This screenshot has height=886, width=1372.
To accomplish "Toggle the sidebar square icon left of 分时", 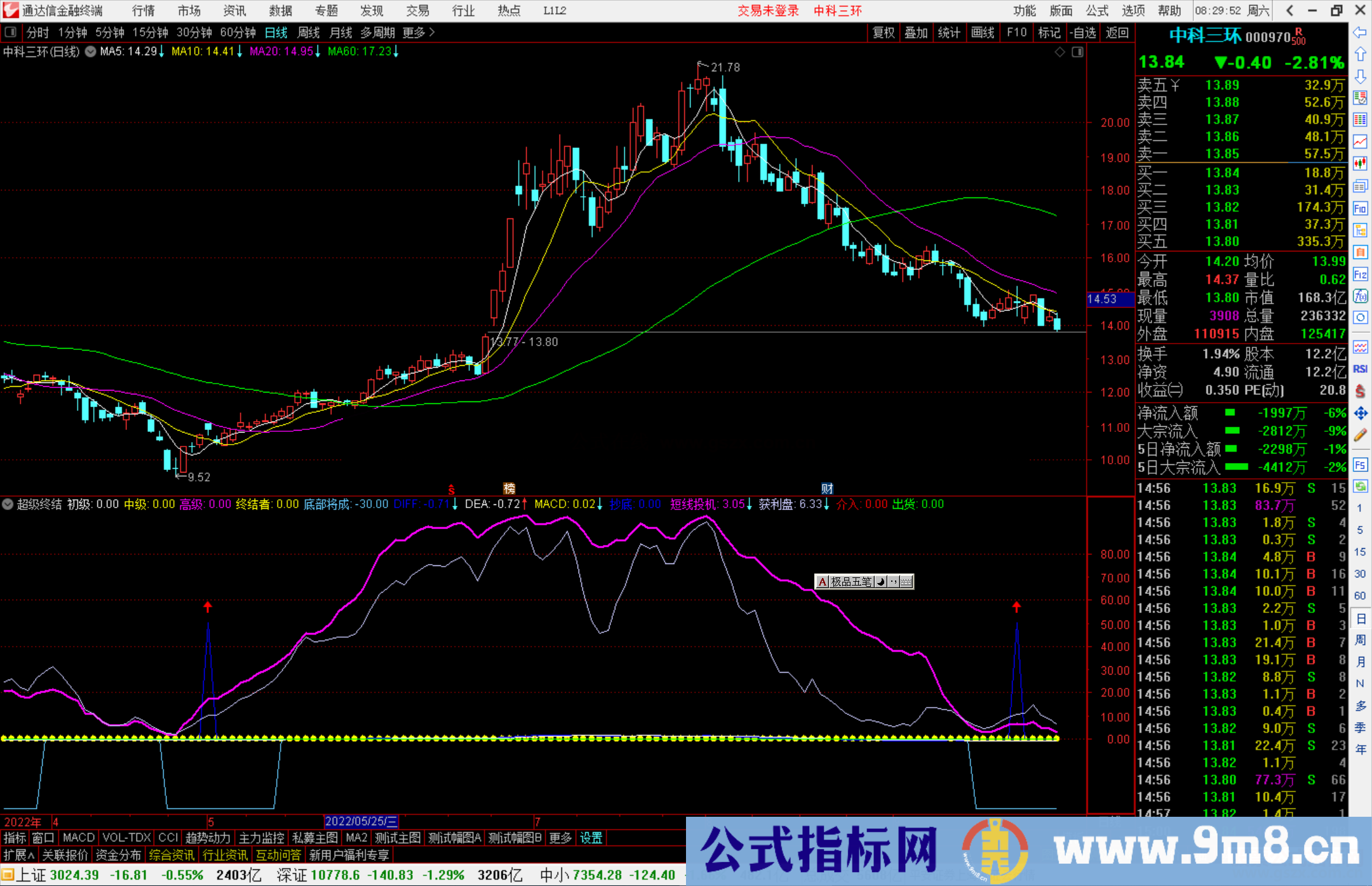I will [x=11, y=32].
